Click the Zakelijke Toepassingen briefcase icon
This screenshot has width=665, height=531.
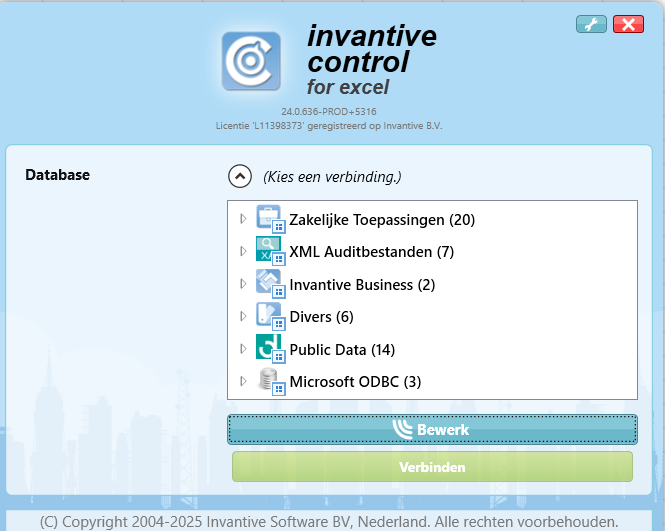270,219
